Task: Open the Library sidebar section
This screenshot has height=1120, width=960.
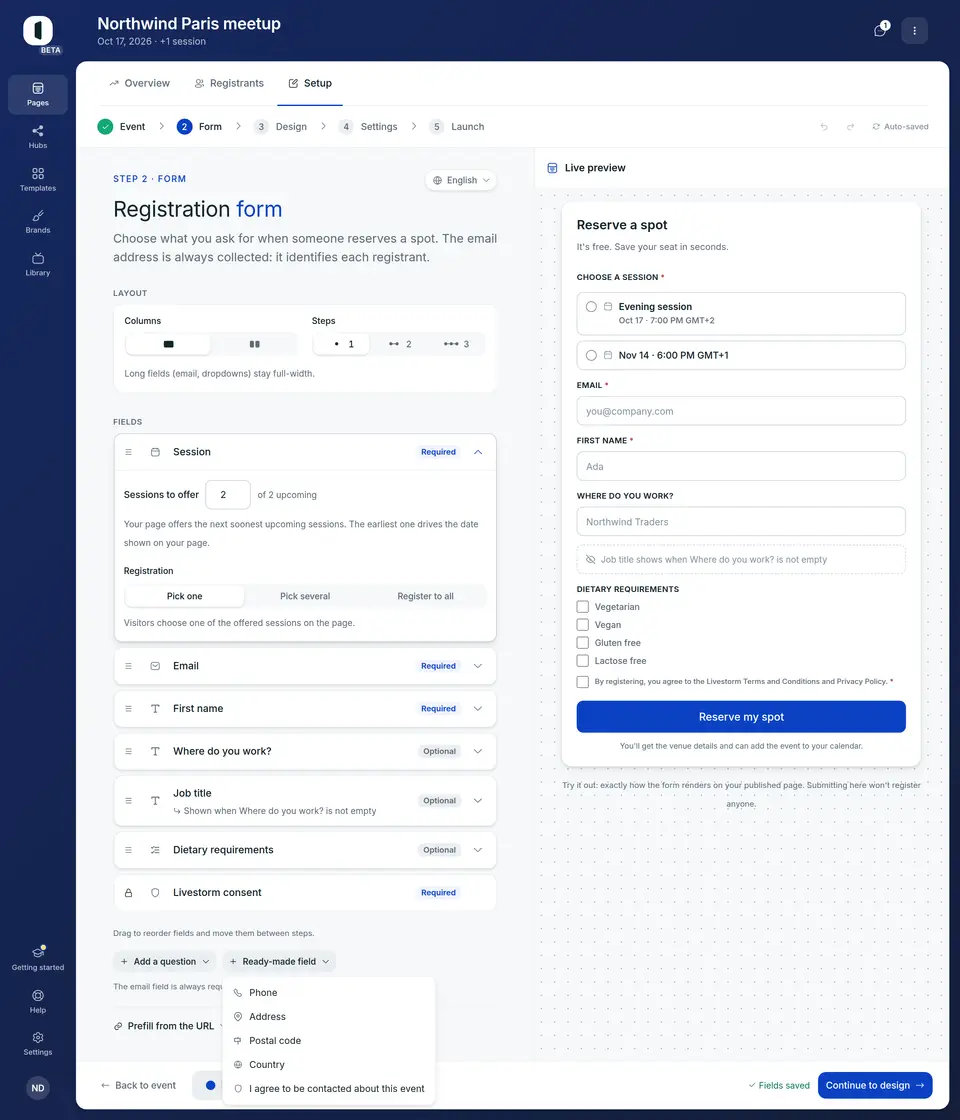Action: point(38,264)
